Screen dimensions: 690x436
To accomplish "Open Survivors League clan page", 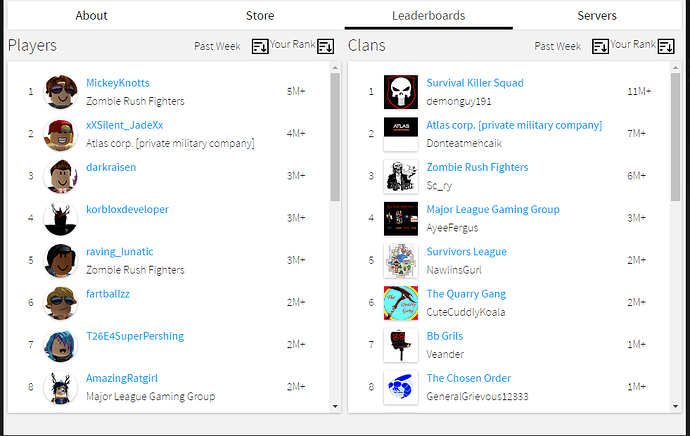I will (466, 252).
